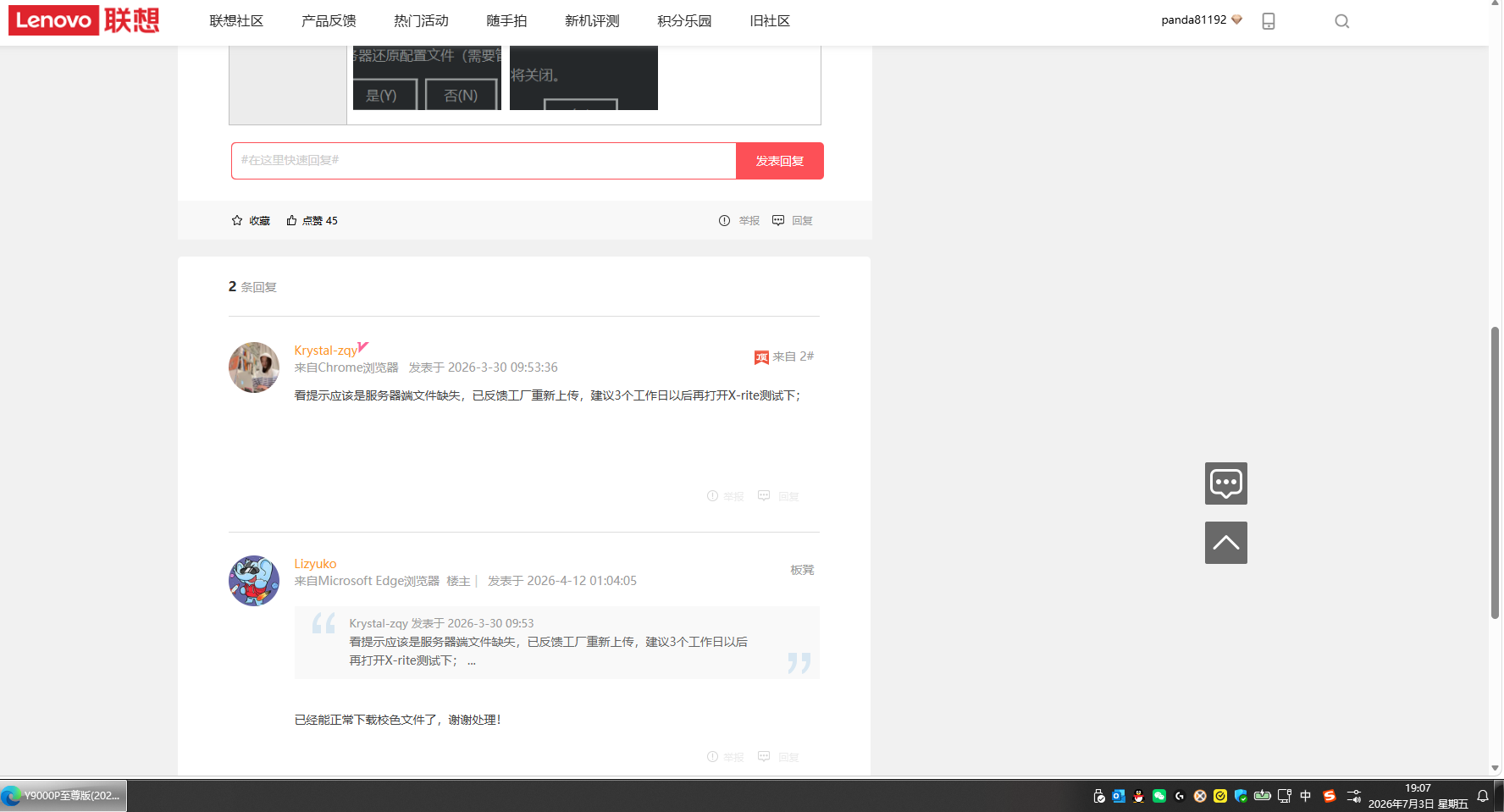Click the Lenovo 联想 logo

tap(84, 19)
